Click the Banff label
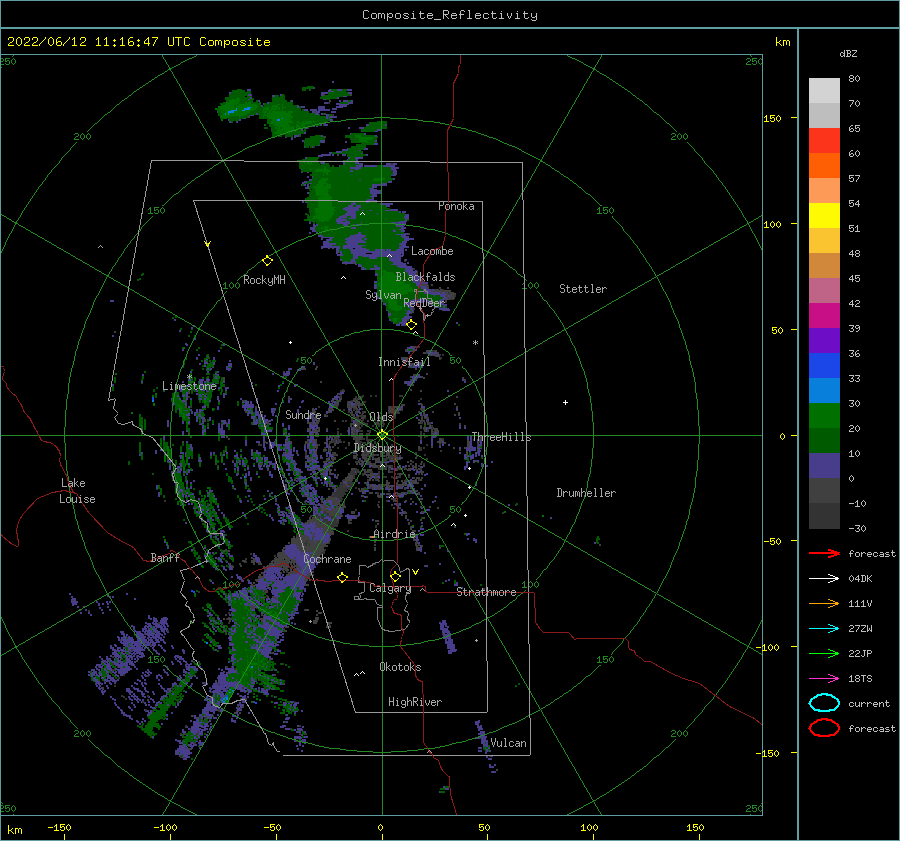The width and height of the screenshot is (900, 841). coord(165,557)
